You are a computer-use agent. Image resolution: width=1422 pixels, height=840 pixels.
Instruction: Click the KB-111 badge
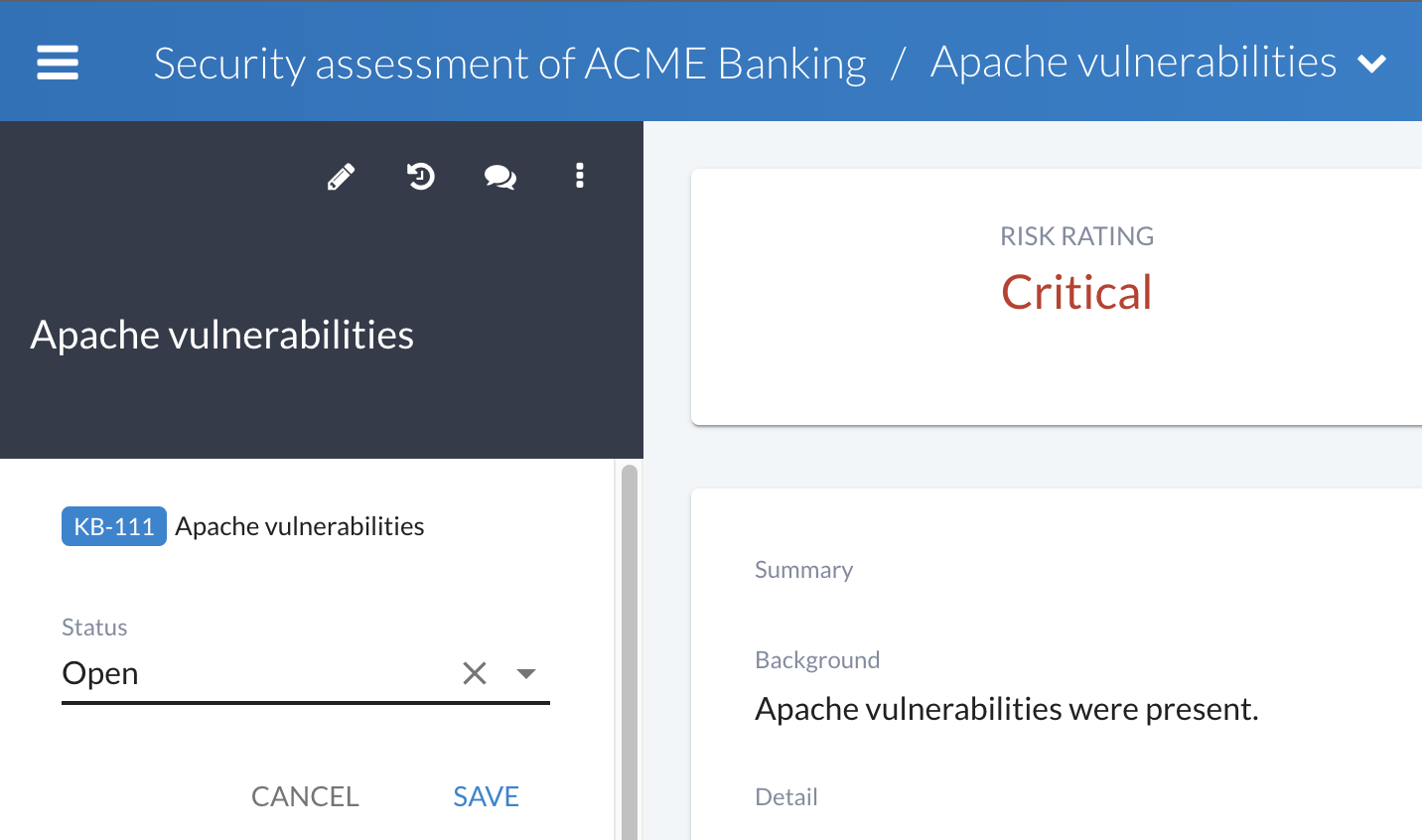tap(114, 526)
